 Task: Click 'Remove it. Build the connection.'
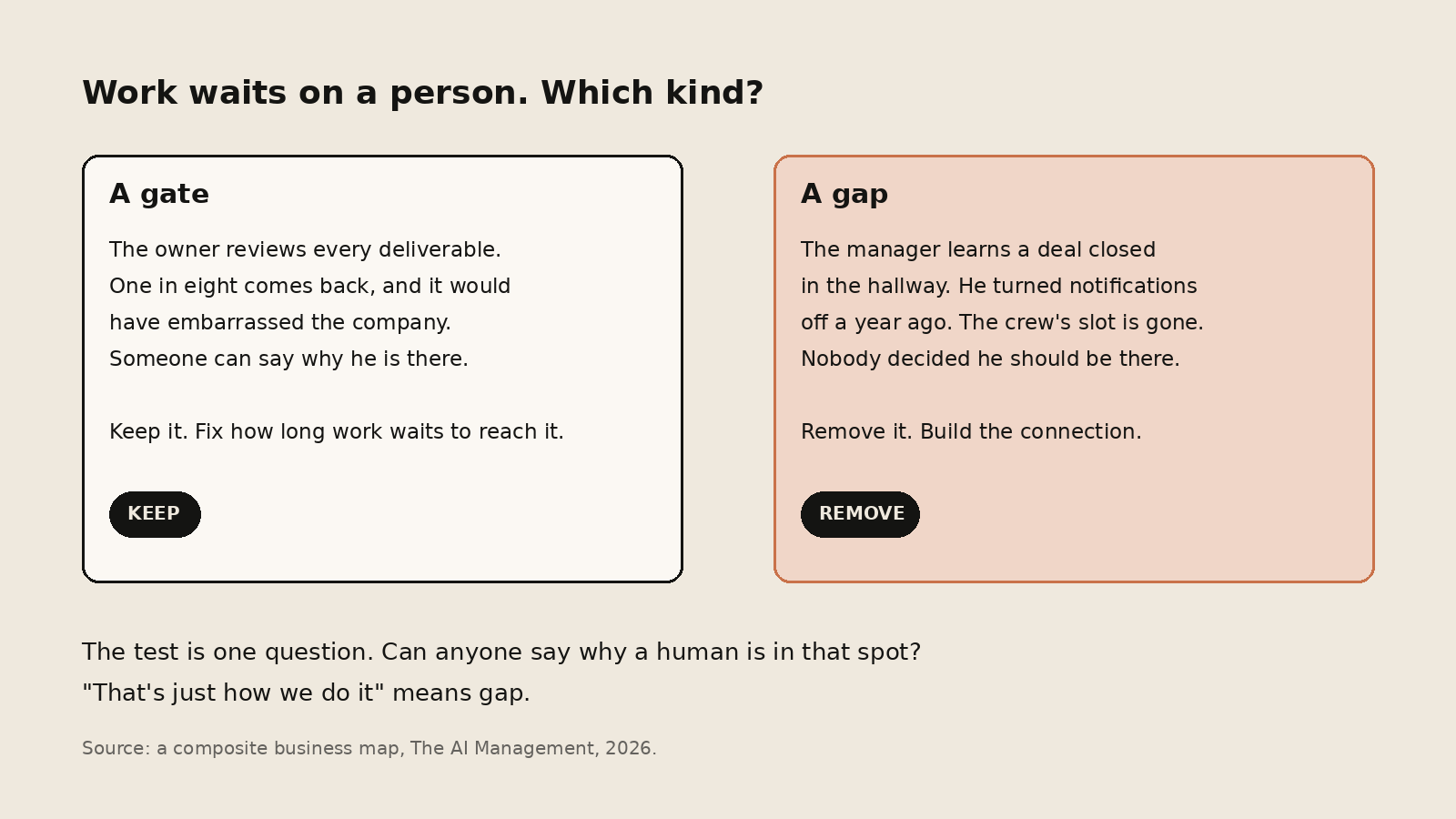click(971, 431)
